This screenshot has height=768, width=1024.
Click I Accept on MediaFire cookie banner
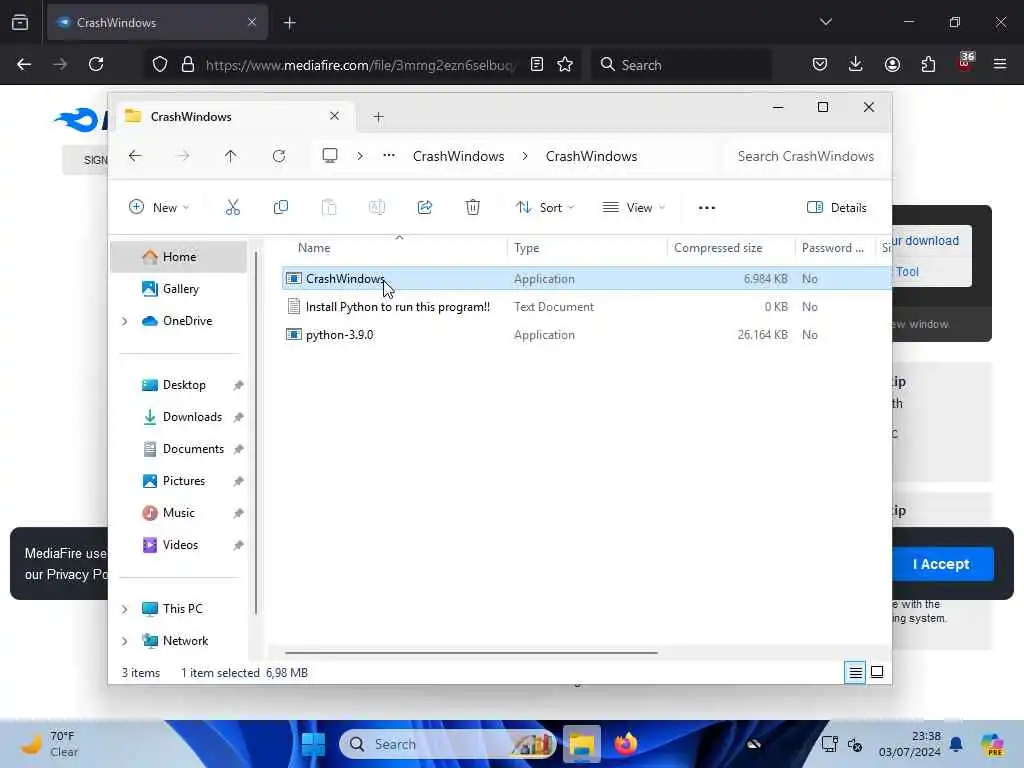940,564
